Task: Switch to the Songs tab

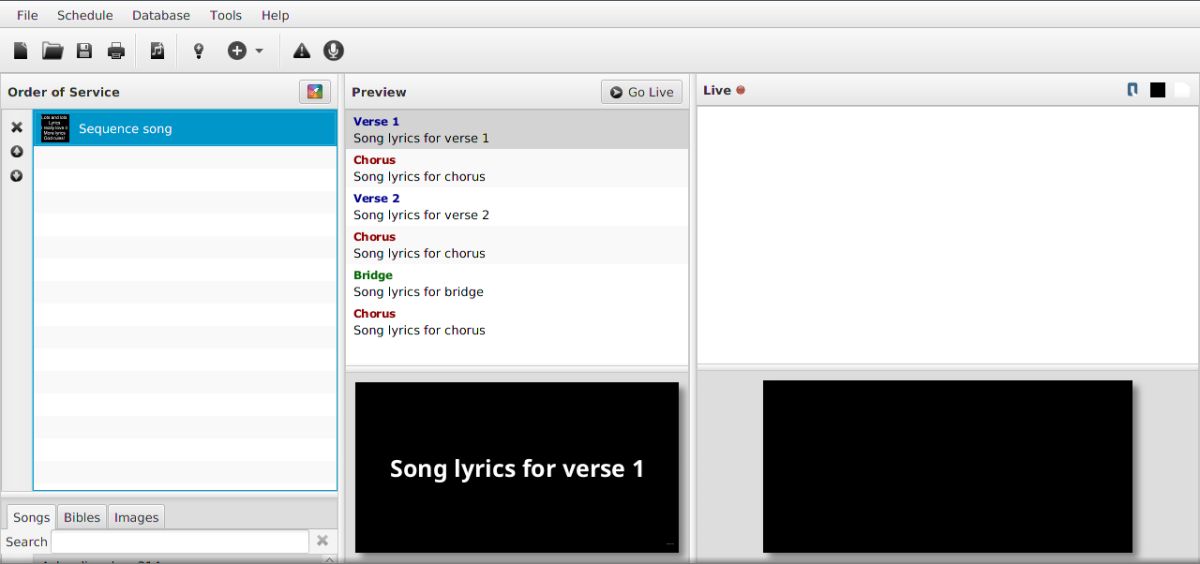Action: click(x=31, y=517)
